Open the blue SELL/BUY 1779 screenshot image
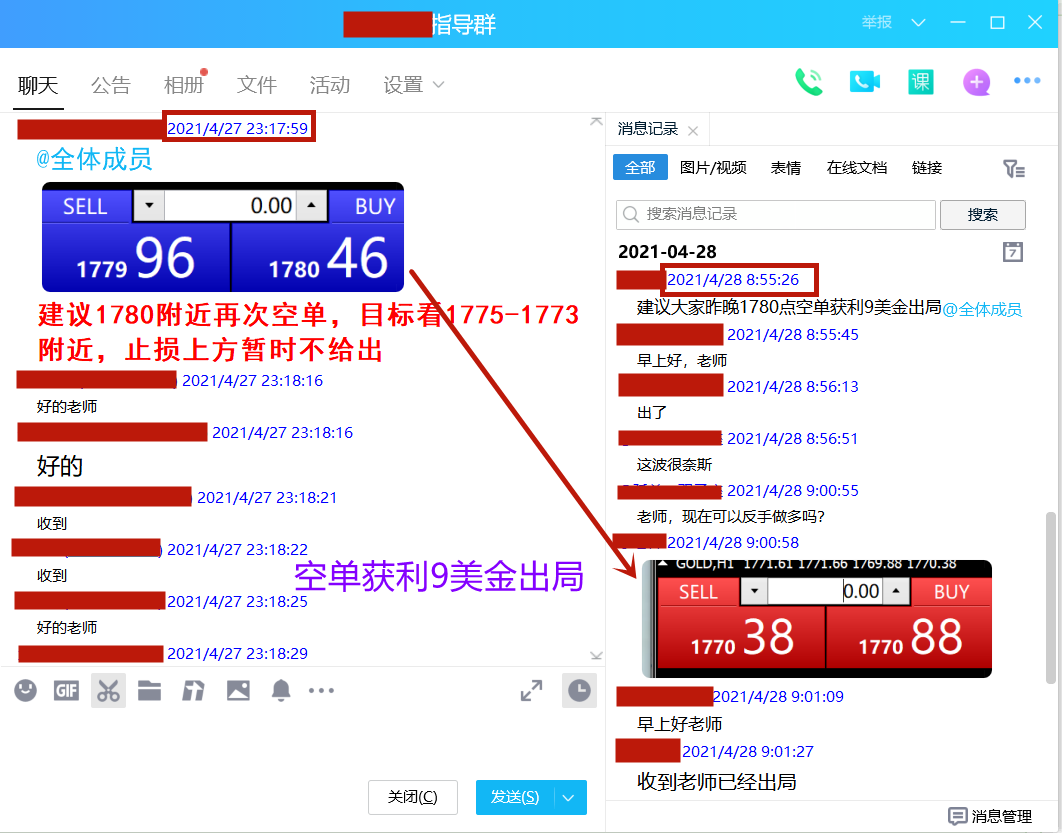Viewport: 1062px width, 833px height. coord(223,237)
